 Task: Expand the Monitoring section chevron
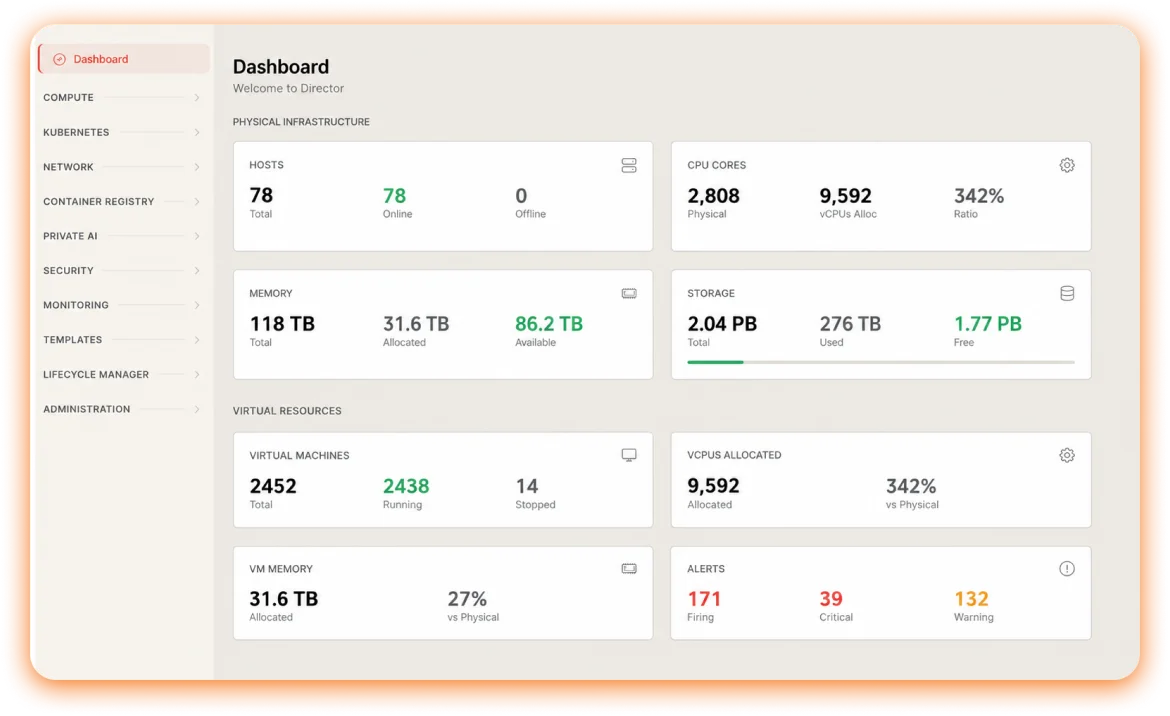coord(197,305)
